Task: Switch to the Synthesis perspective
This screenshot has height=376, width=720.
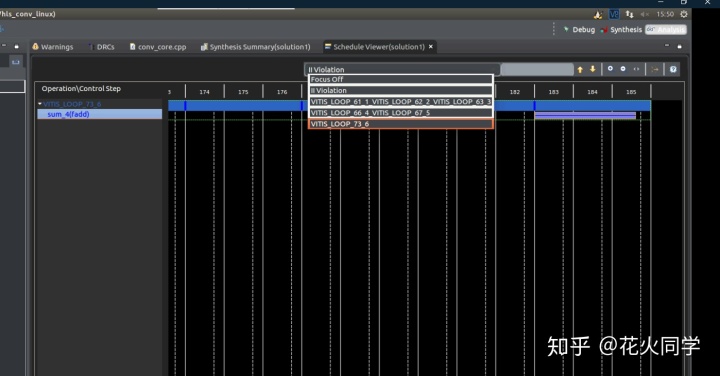Action: pos(621,29)
